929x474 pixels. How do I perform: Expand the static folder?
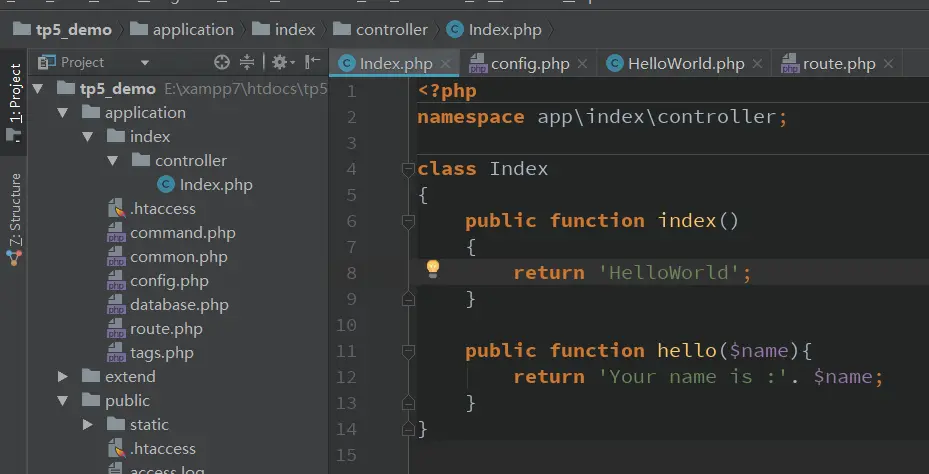click(x=88, y=424)
